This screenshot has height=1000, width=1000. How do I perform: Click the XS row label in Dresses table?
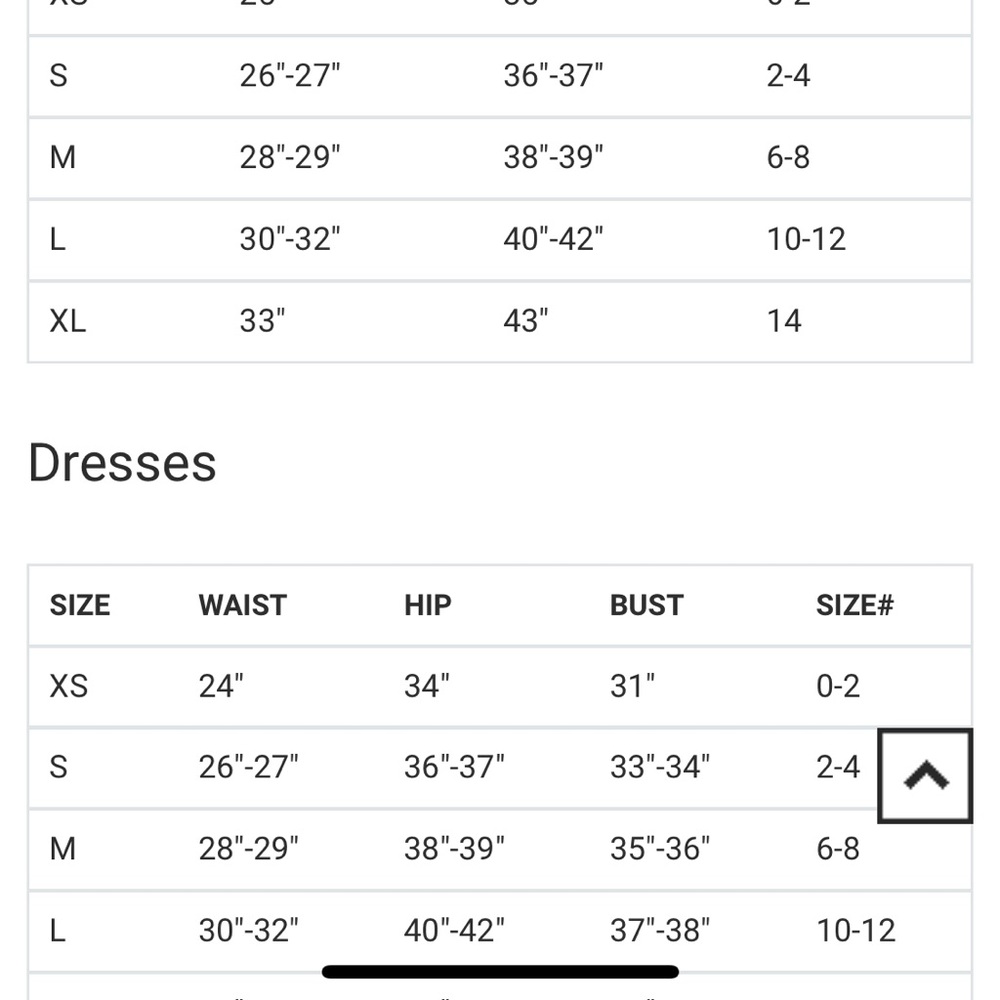point(69,686)
